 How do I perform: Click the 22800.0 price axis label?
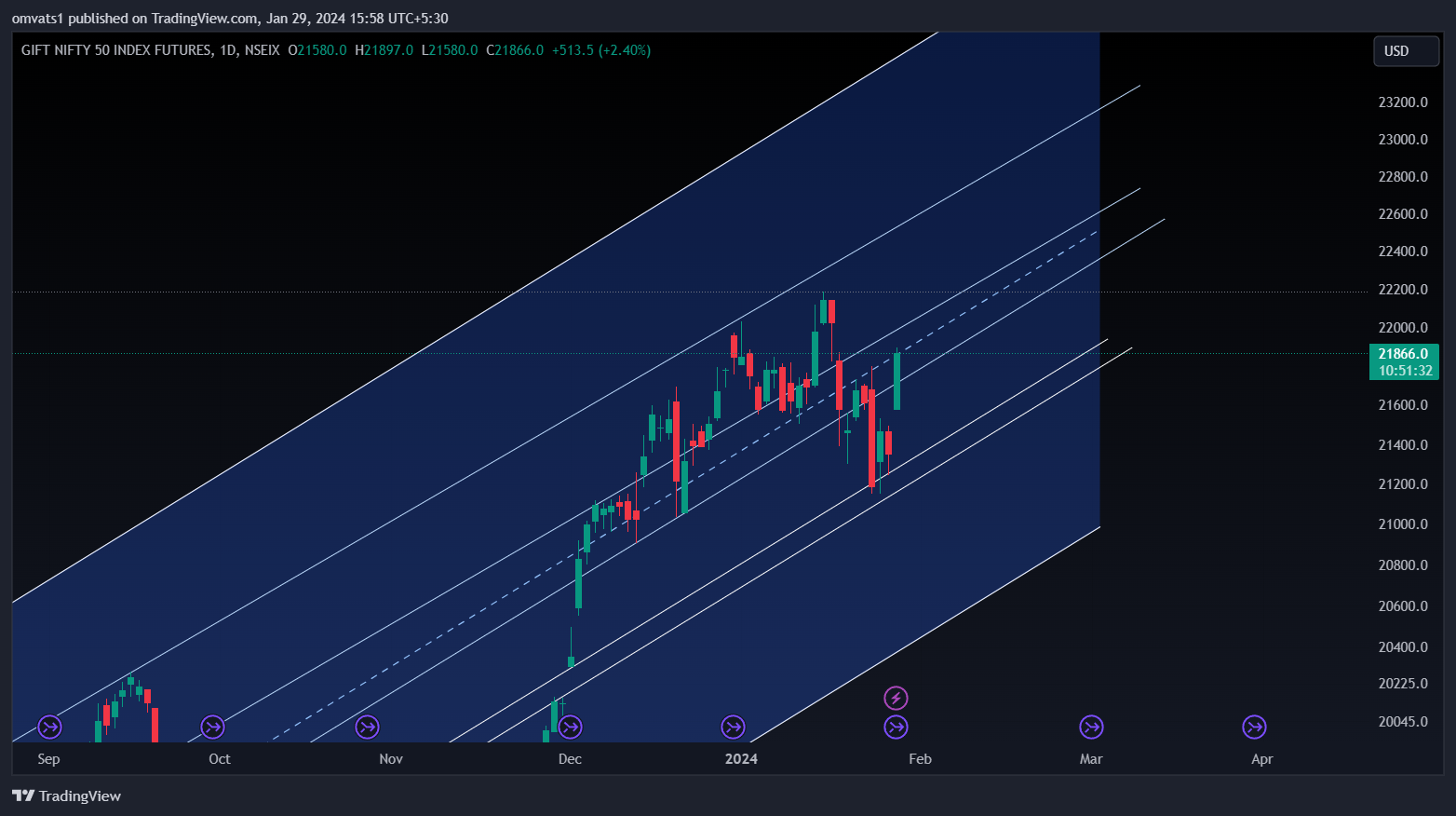pyautogui.click(x=1403, y=177)
